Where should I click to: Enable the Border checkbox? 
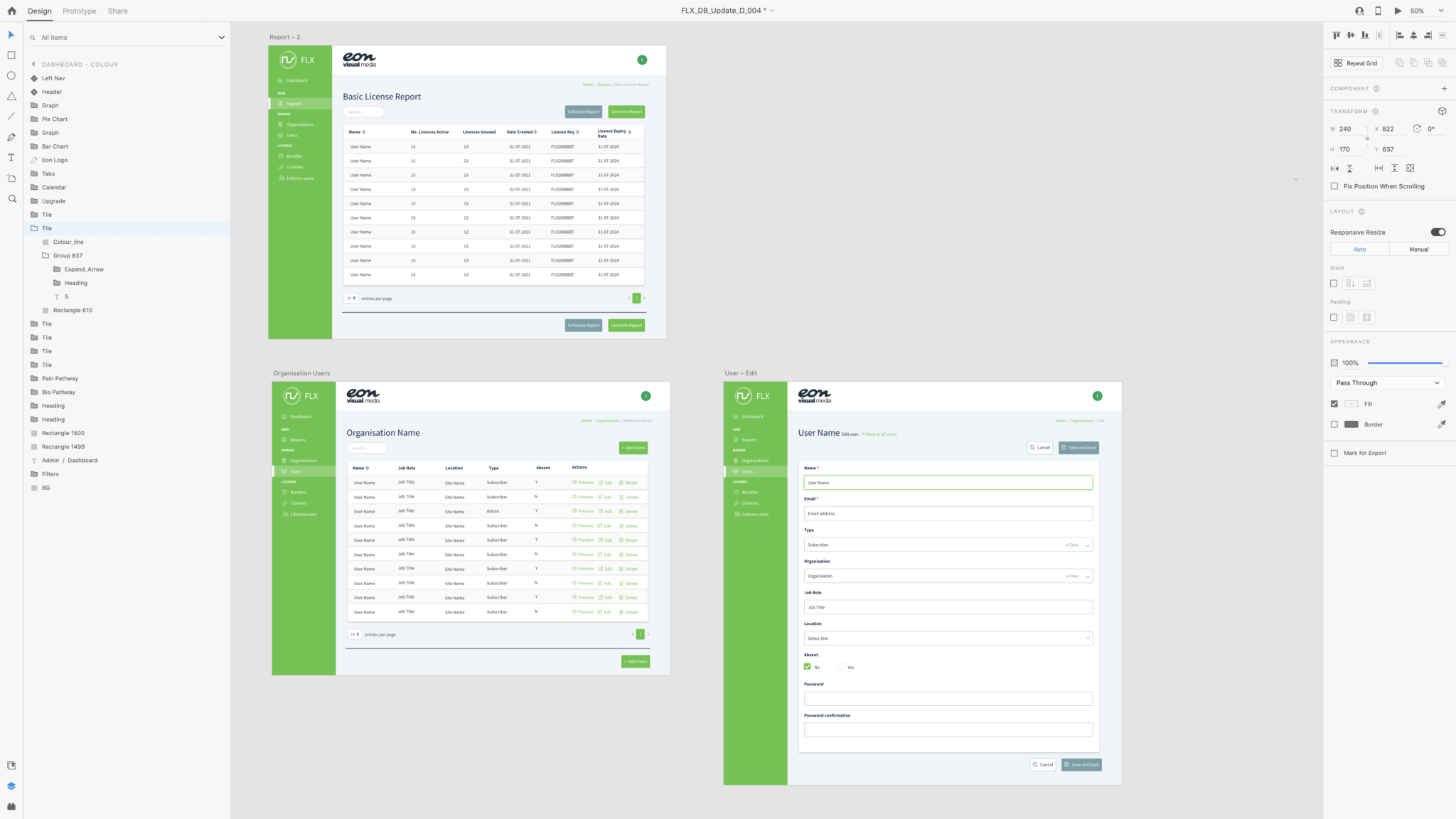(1334, 424)
